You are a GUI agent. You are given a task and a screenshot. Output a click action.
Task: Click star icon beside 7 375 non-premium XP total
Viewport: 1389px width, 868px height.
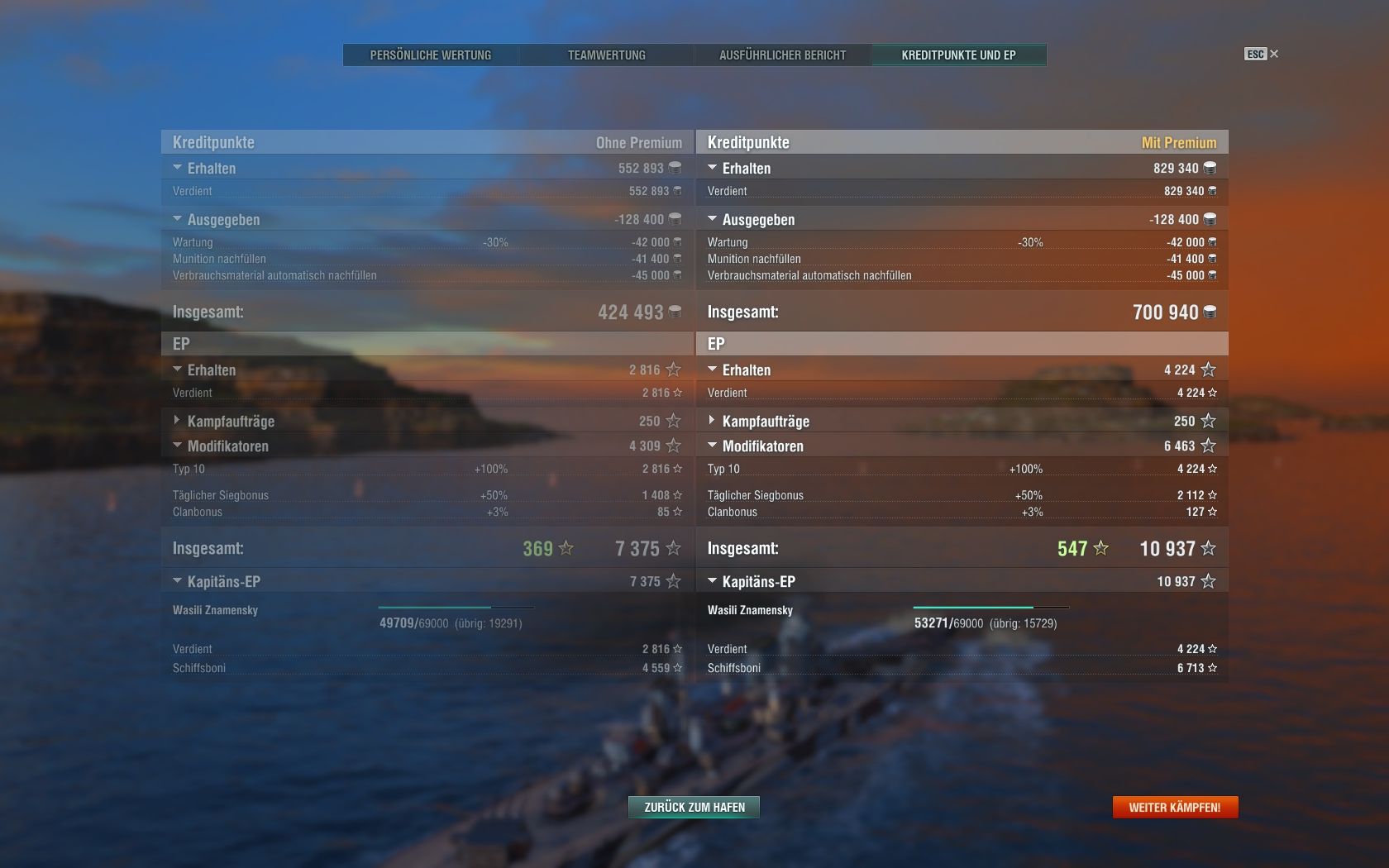click(673, 548)
